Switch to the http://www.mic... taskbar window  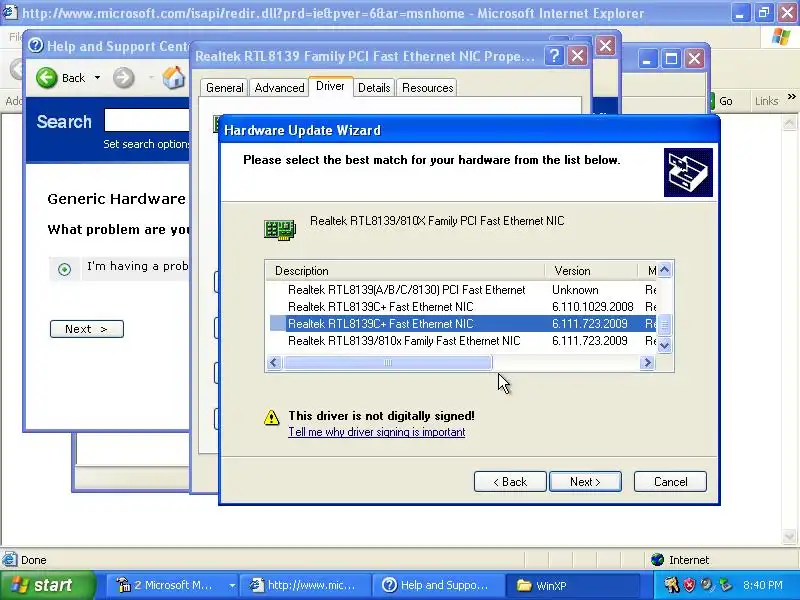click(305, 585)
